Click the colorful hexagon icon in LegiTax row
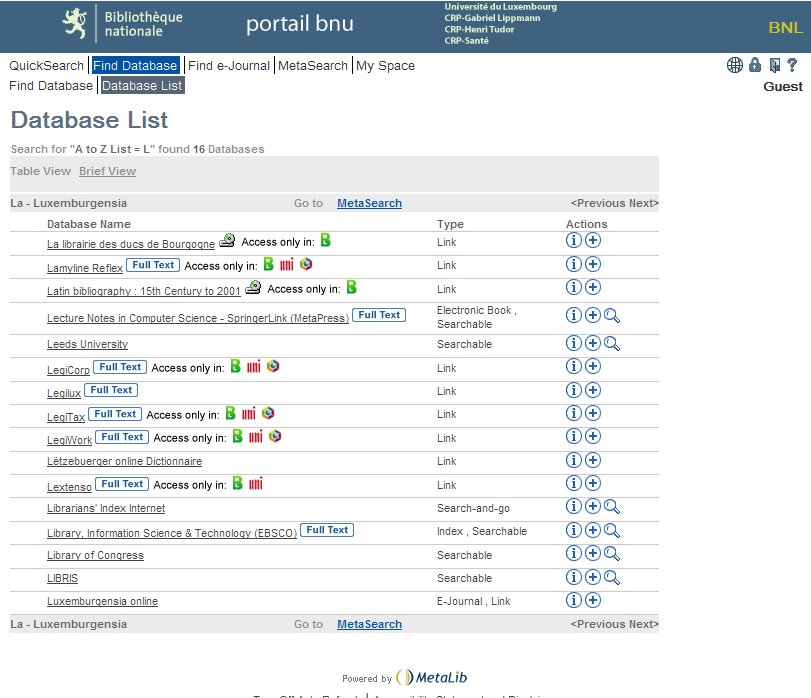The width and height of the screenshot is (811, 698). 268,413
